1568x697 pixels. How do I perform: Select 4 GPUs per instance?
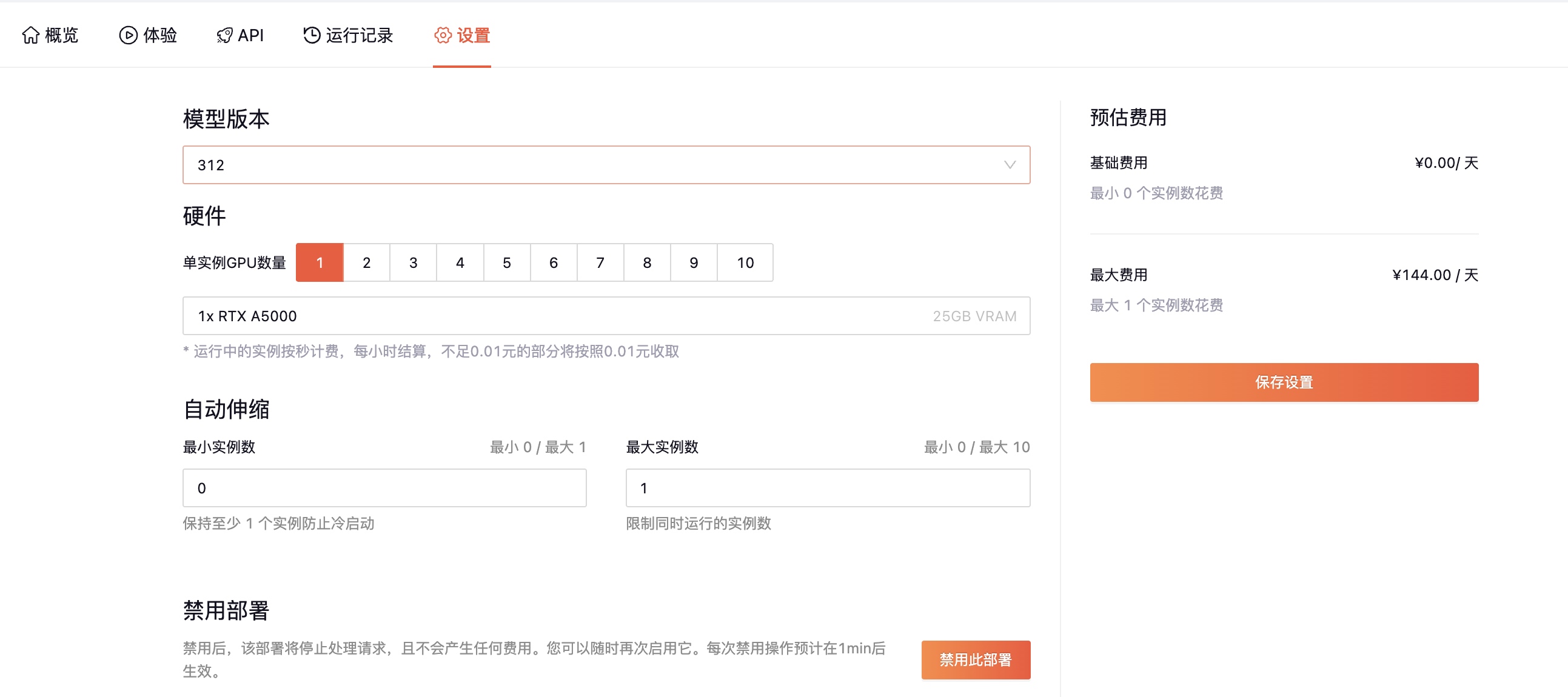coord(460,263)
